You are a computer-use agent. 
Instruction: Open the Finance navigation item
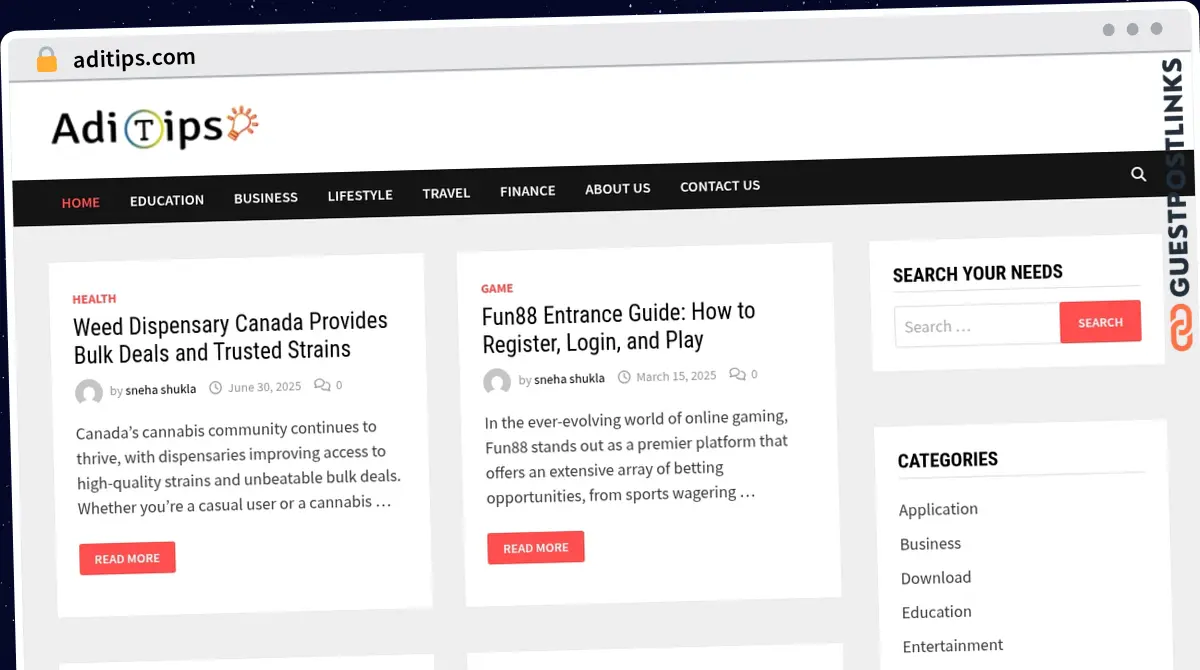527,191
